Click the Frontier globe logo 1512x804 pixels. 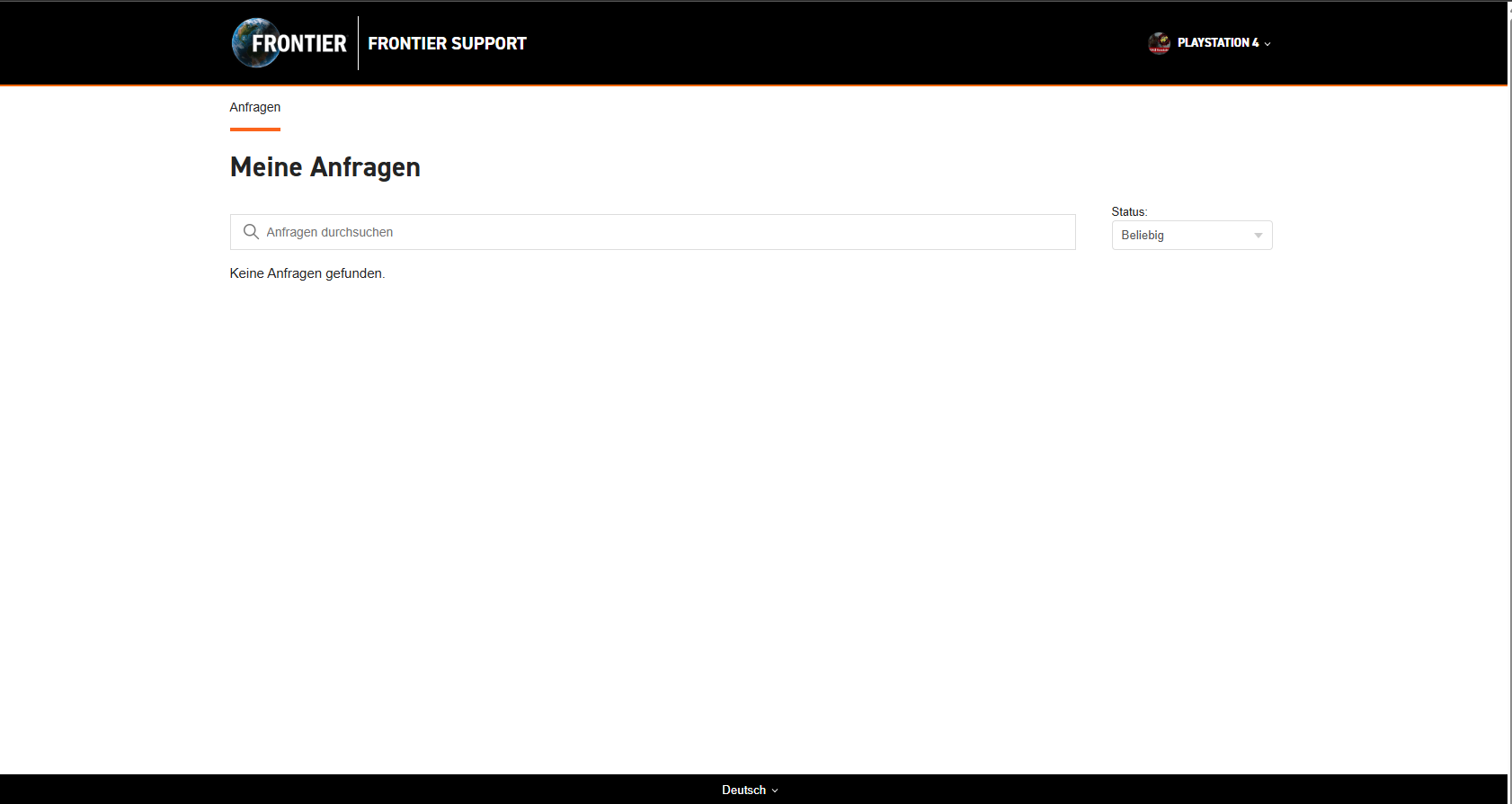point(289,43)
